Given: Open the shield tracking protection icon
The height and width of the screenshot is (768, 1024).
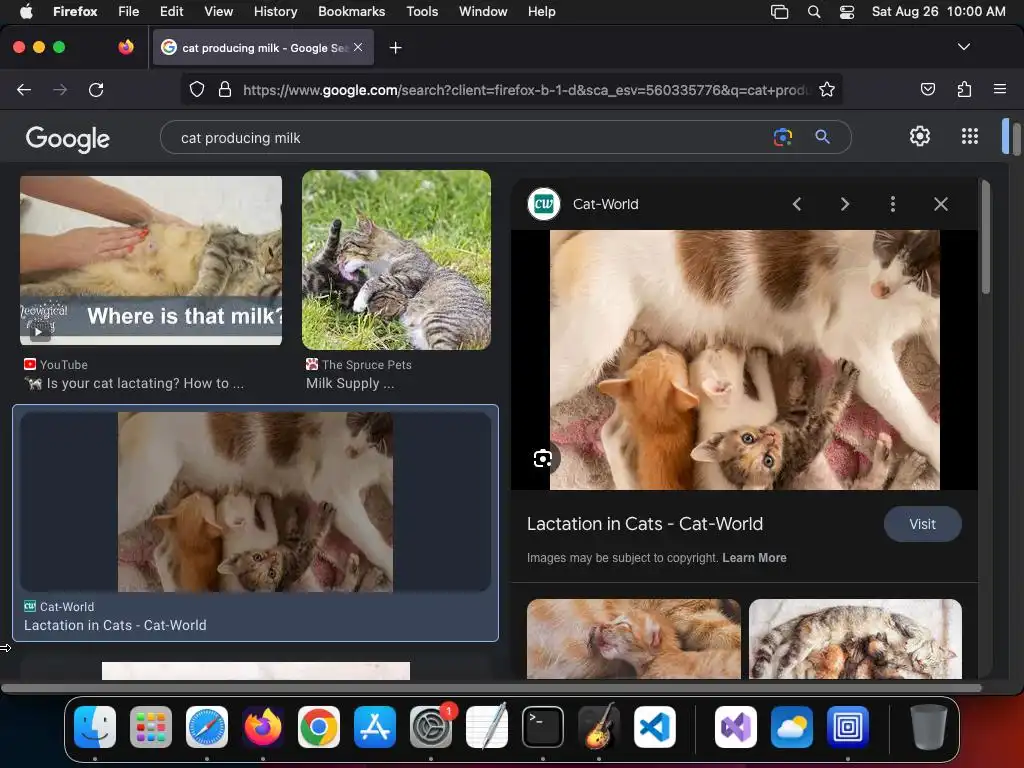Looking at the screenshot, I should (197, 89).
